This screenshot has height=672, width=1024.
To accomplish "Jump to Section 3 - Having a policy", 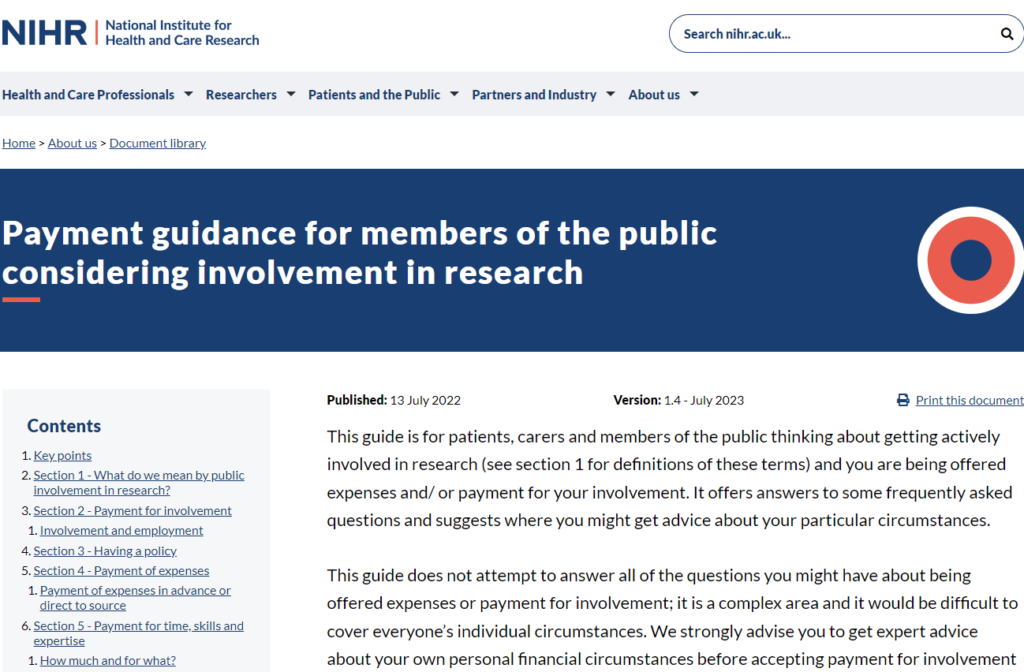I will tap(105, 550).
